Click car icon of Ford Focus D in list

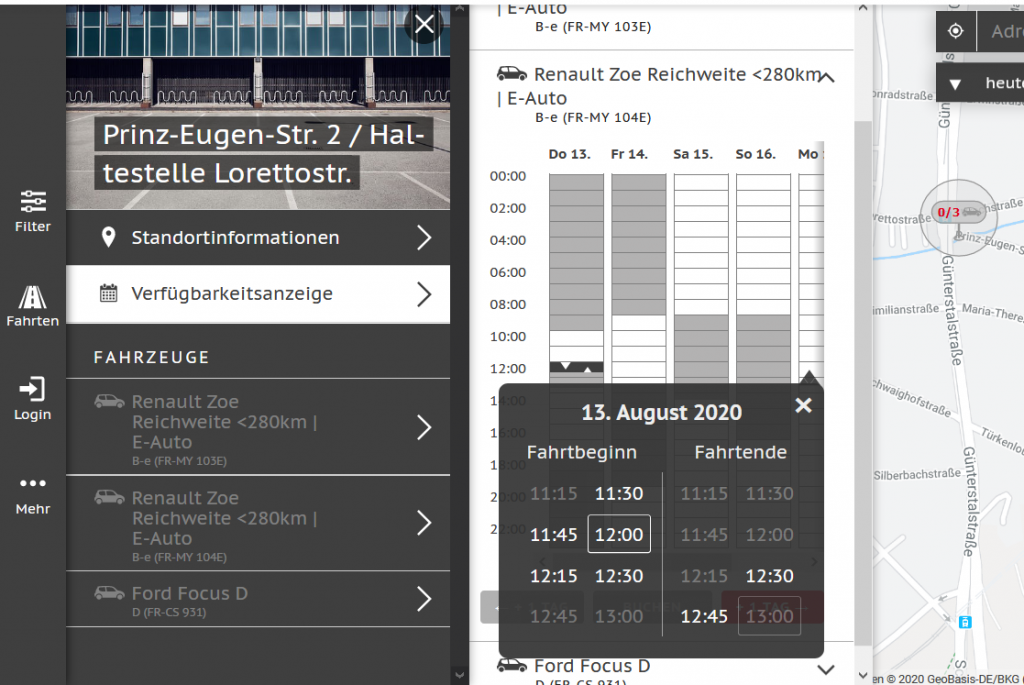click(110, 592)
